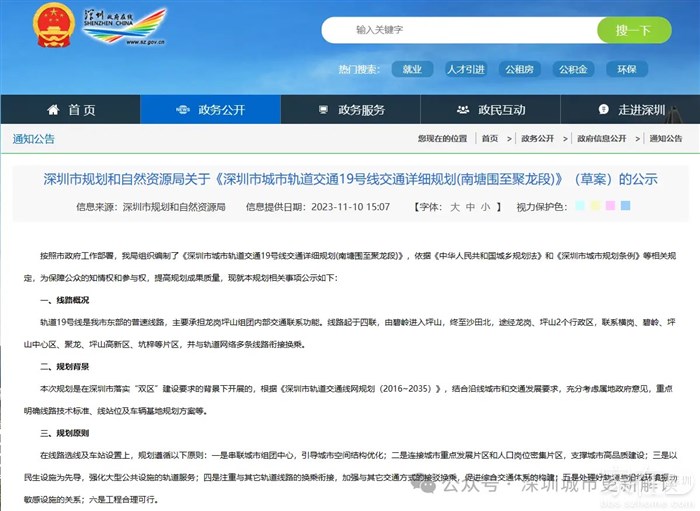Click the people icon beside 政民互动
The width and height of the screenshot is (700, 511).
coord(462,110)
